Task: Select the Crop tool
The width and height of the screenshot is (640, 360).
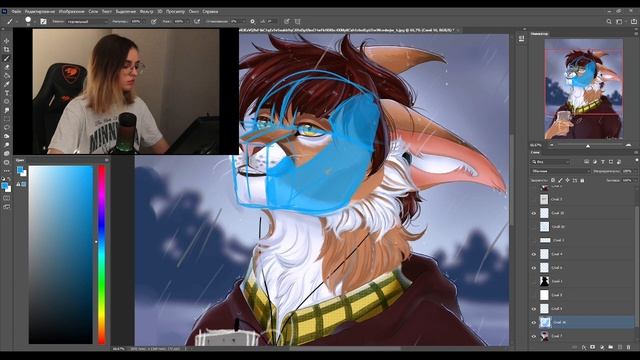Action: (x=7, y=49)
